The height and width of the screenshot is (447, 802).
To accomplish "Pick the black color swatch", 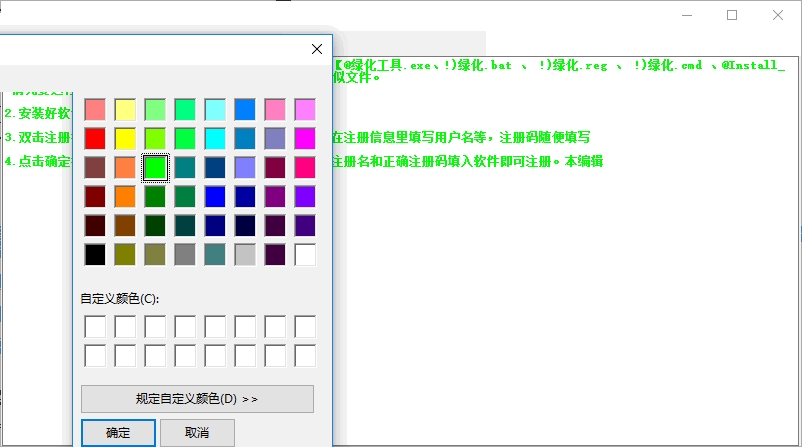I will point(95,254).
